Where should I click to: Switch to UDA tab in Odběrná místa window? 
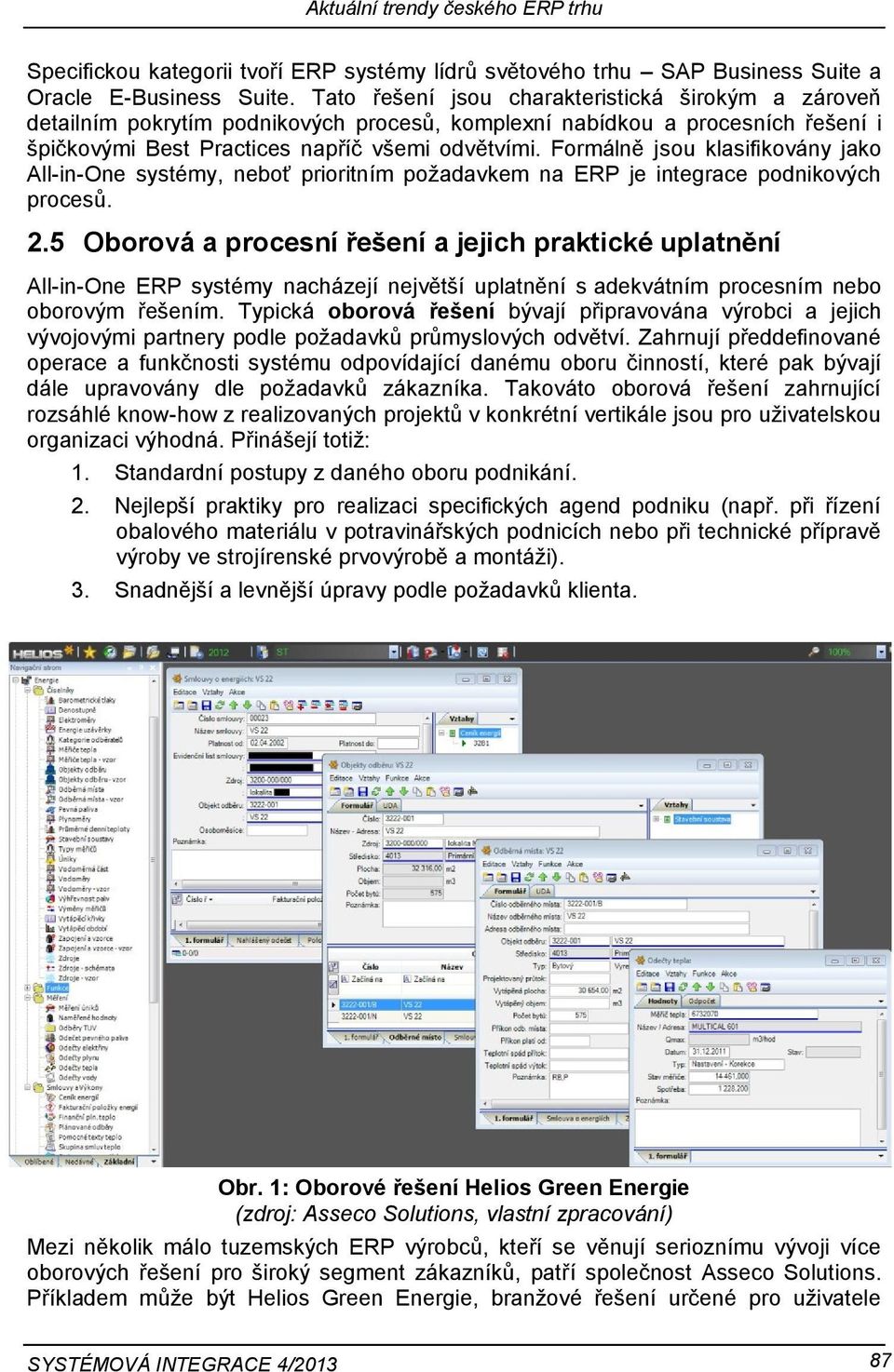pos(543,892)
